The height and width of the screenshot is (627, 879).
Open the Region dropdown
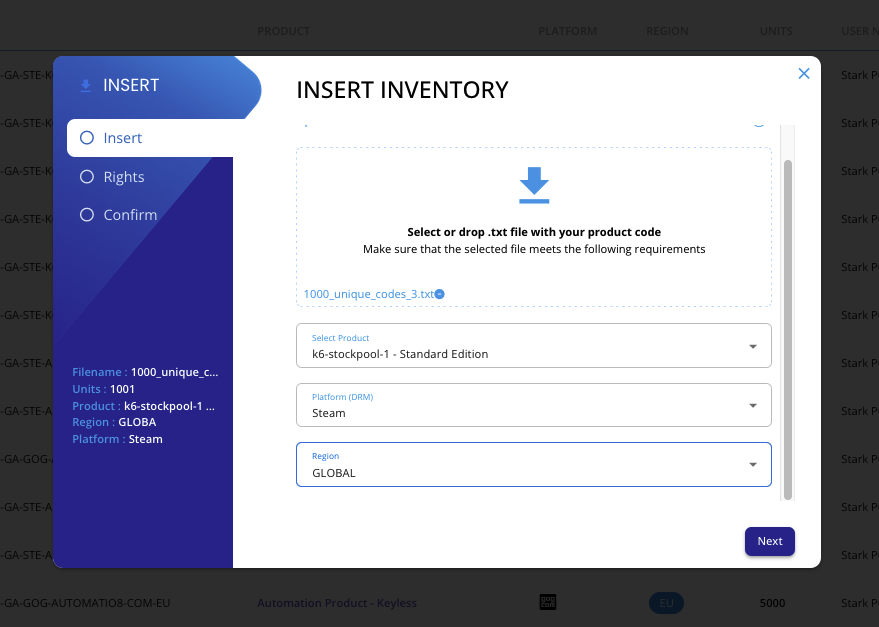point(534,464)
